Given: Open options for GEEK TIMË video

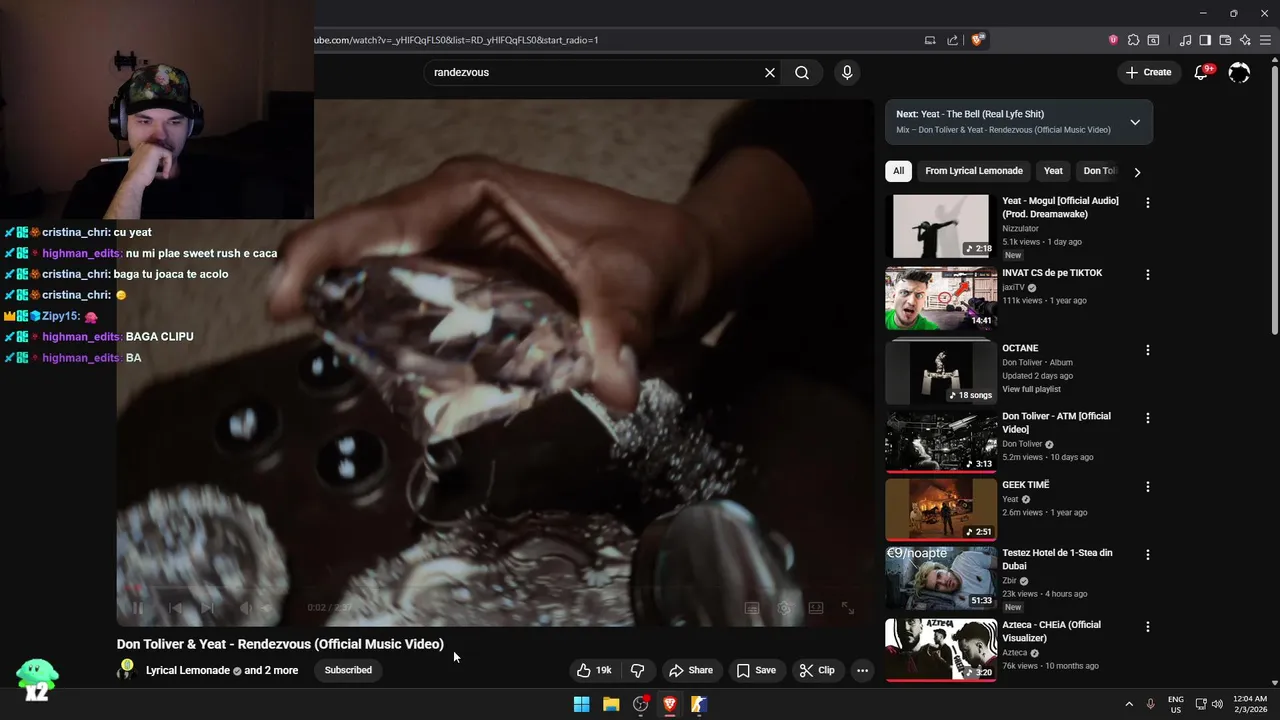Looking at the screenshot, I should point(1148,487).
